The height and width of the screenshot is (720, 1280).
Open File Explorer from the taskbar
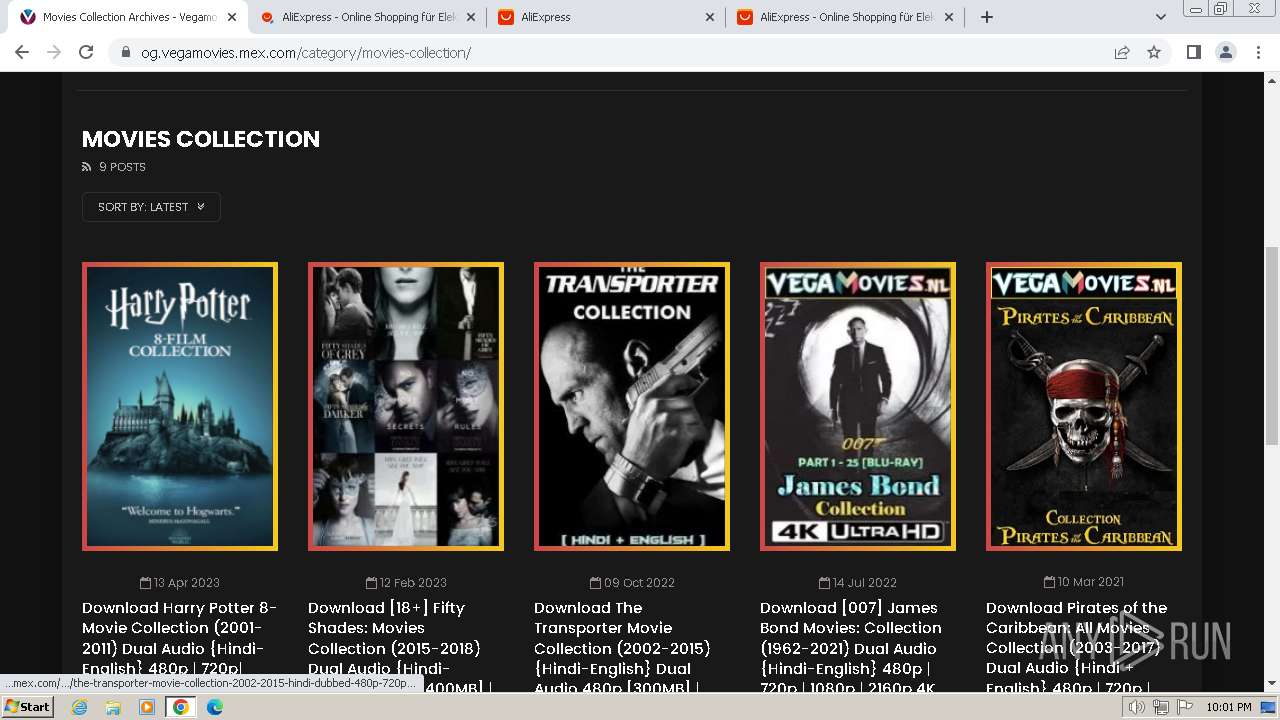pyautogui.click(x=113, y=707)
